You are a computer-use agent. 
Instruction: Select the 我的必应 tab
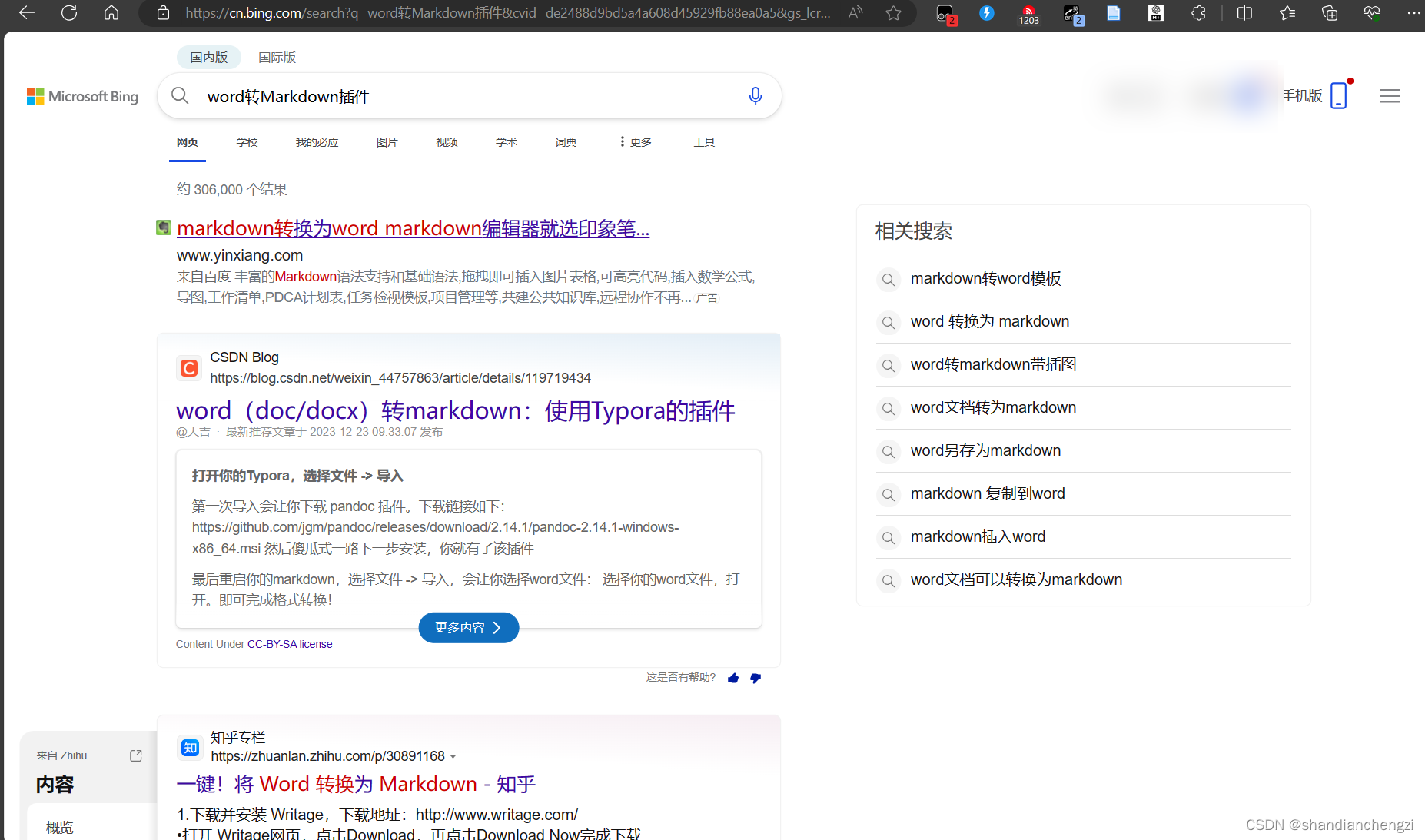point(317,142)
